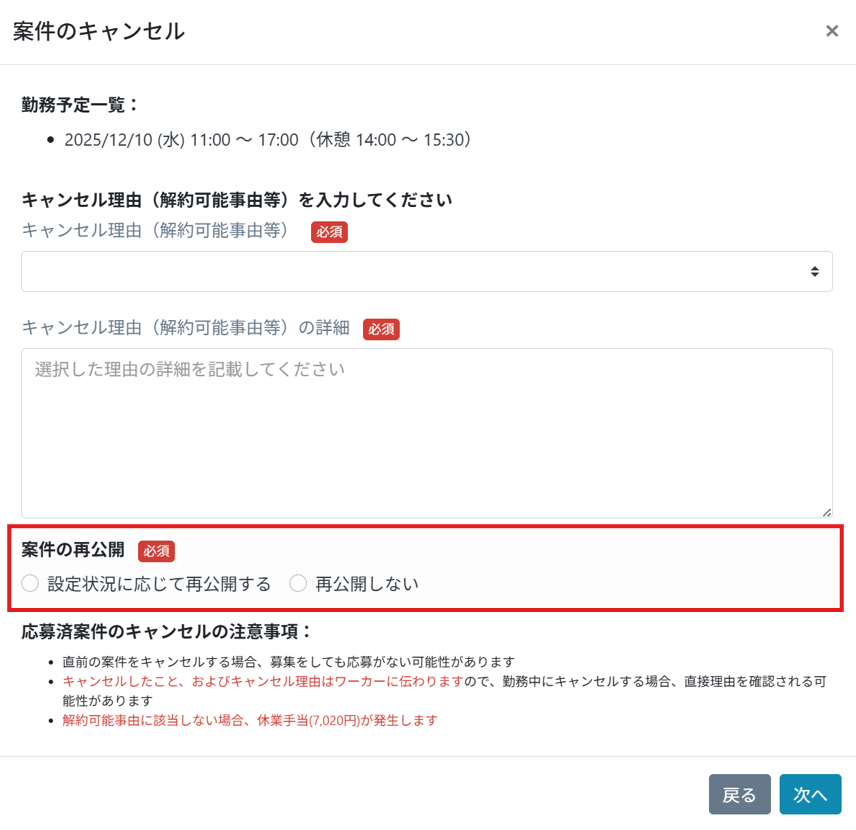
Task: Click the 必須 badge beside the details label
Action: click(381, 328)
